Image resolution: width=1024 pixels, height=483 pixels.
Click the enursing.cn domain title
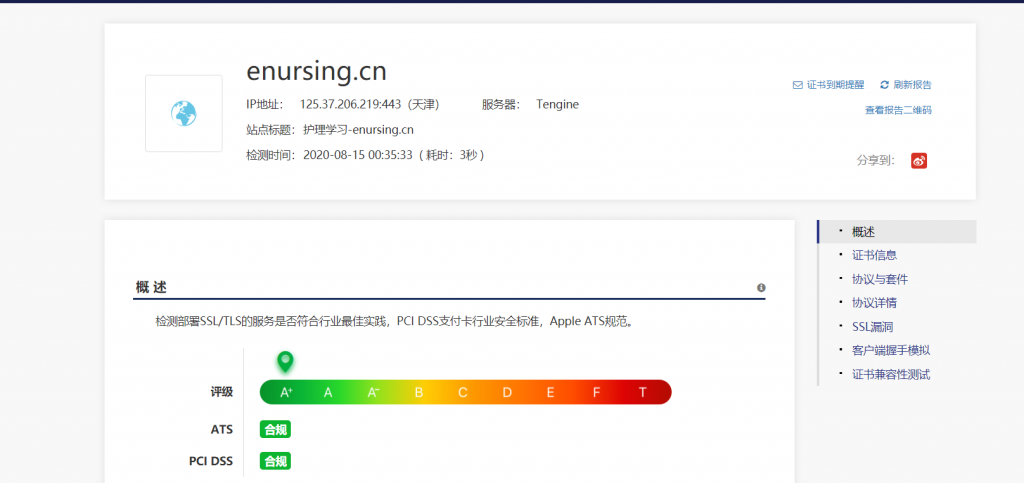316,72
